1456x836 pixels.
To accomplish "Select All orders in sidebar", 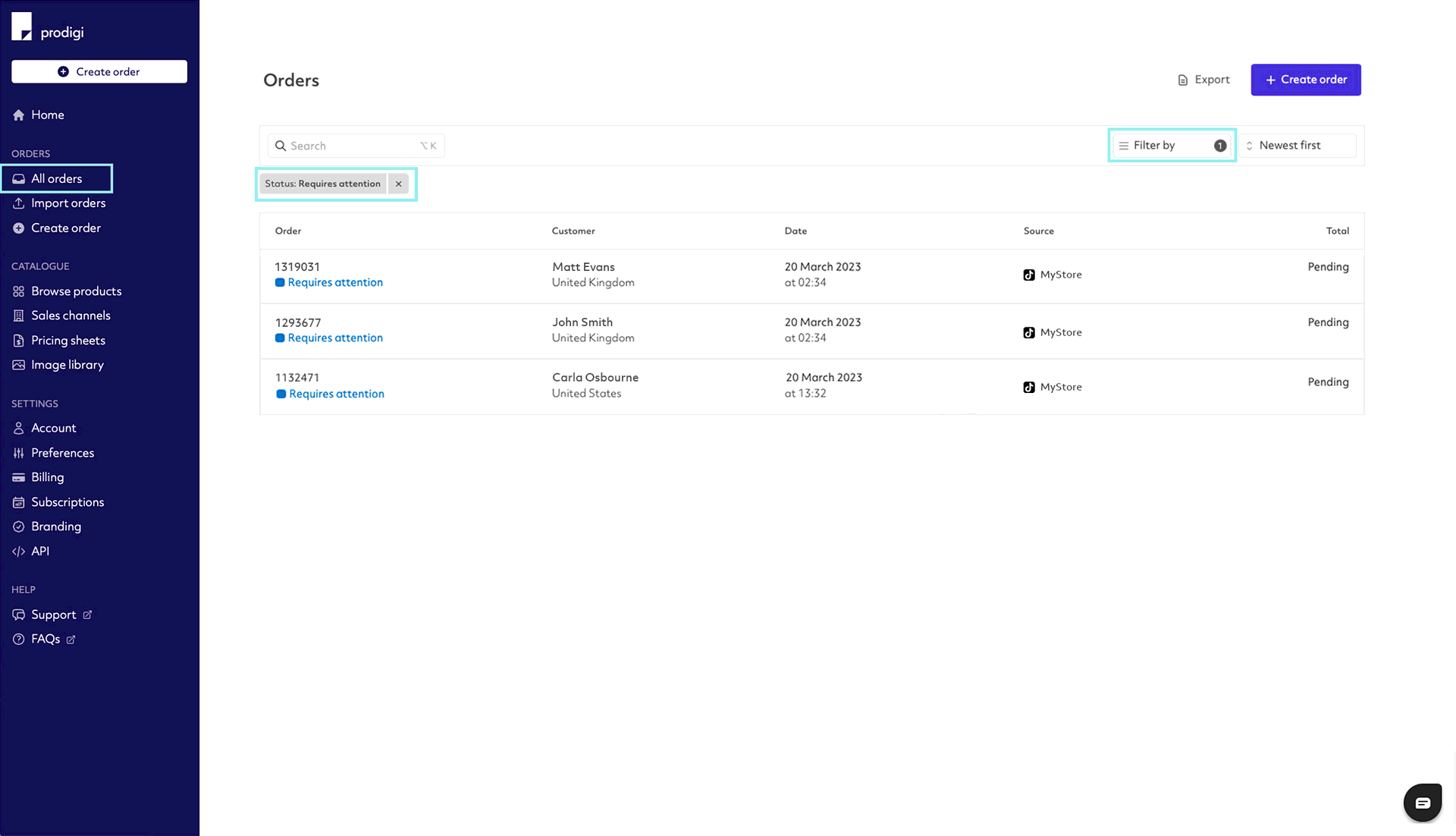I will coord(56,179).
